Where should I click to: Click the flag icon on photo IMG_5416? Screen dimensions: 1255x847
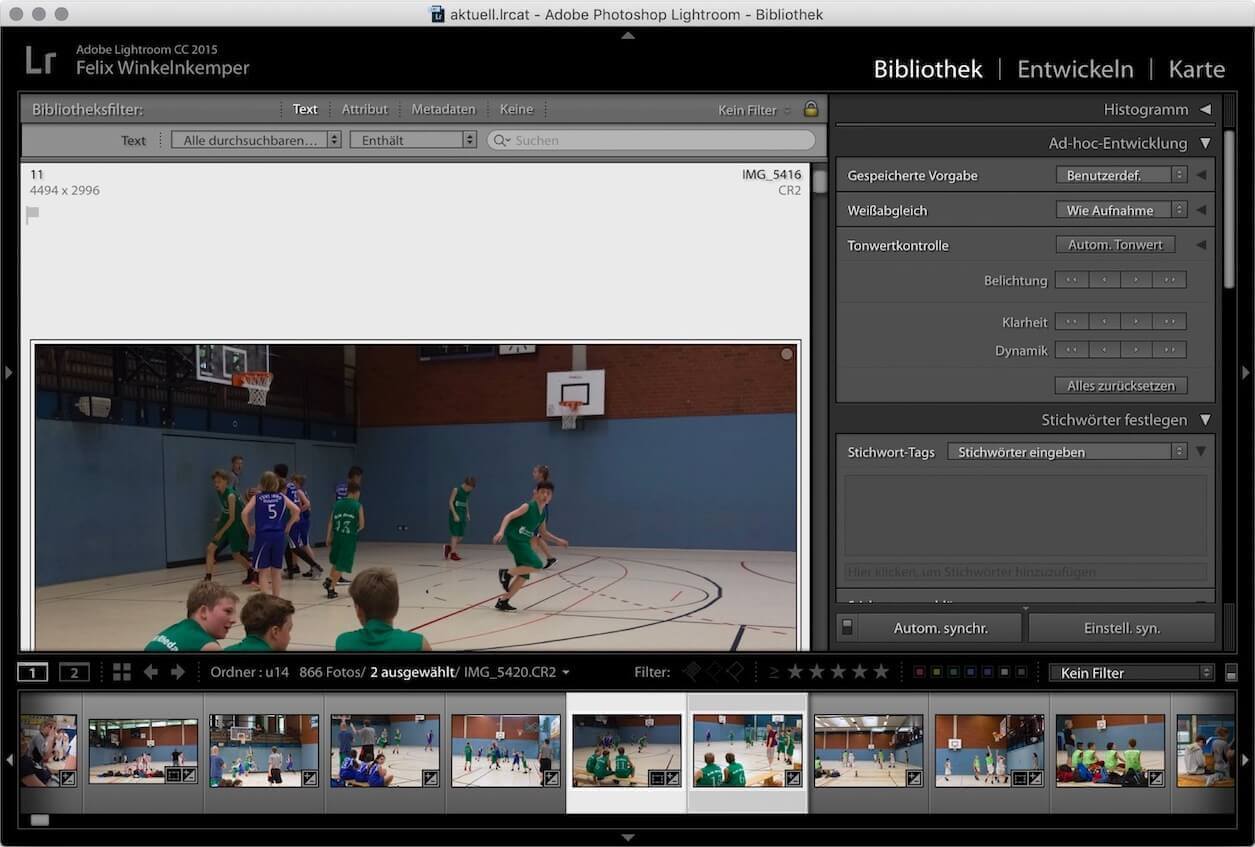[33, 213]
